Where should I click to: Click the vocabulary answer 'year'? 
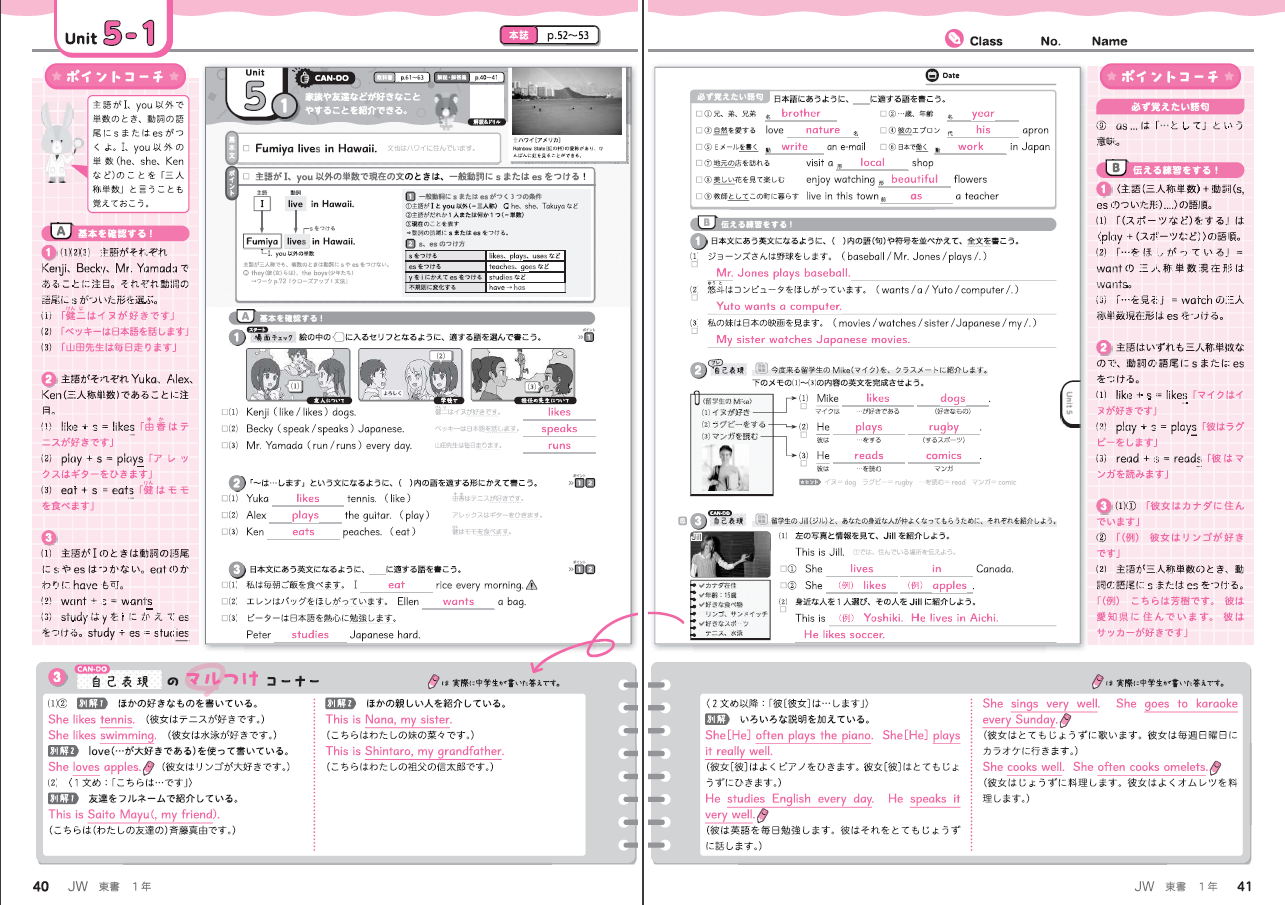tap(983, 114)
